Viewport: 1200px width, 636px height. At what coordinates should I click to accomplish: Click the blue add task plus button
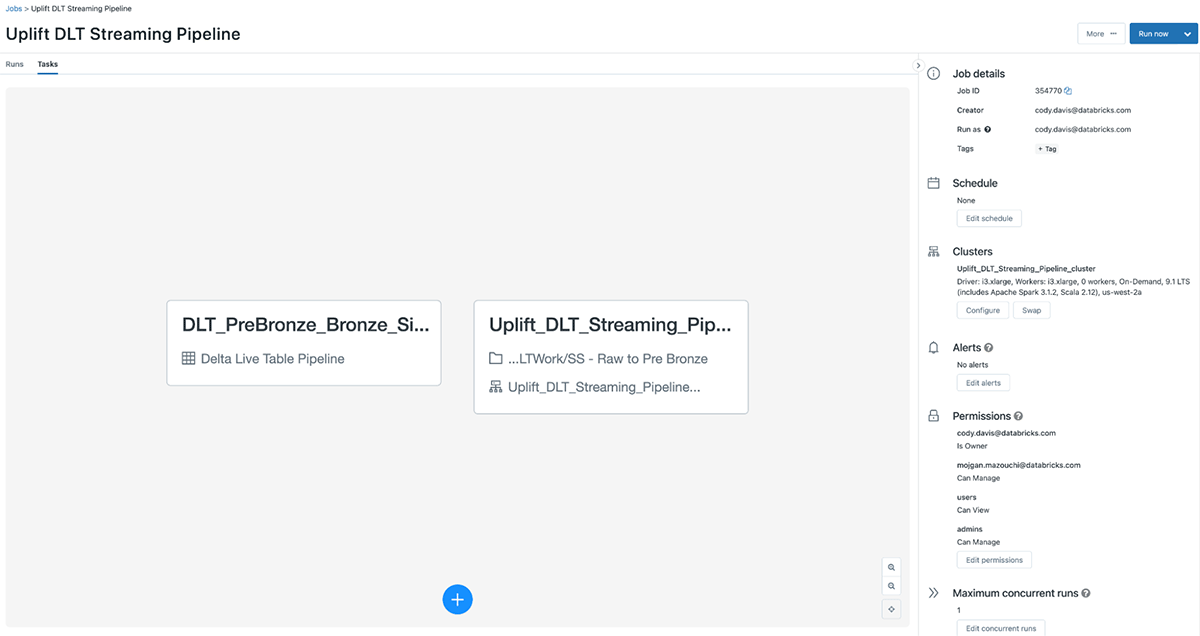coord(457,599)
